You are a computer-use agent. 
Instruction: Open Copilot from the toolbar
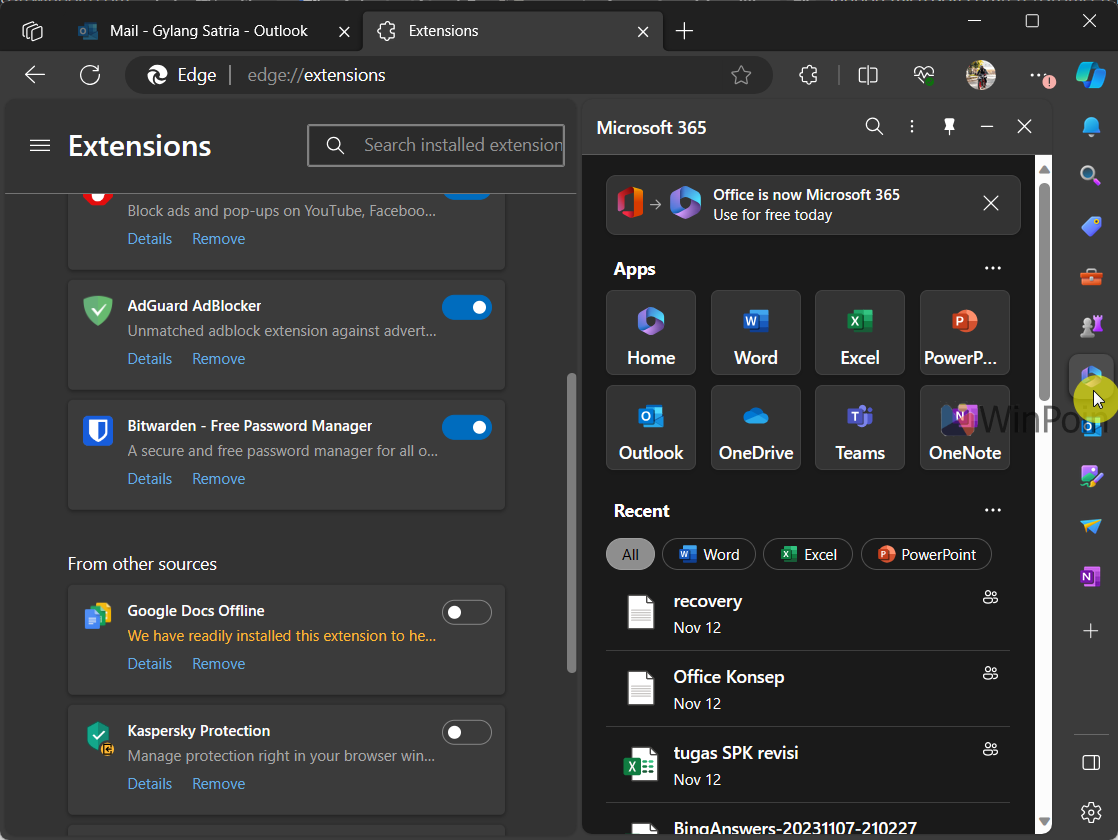(x=1091, y=75)
